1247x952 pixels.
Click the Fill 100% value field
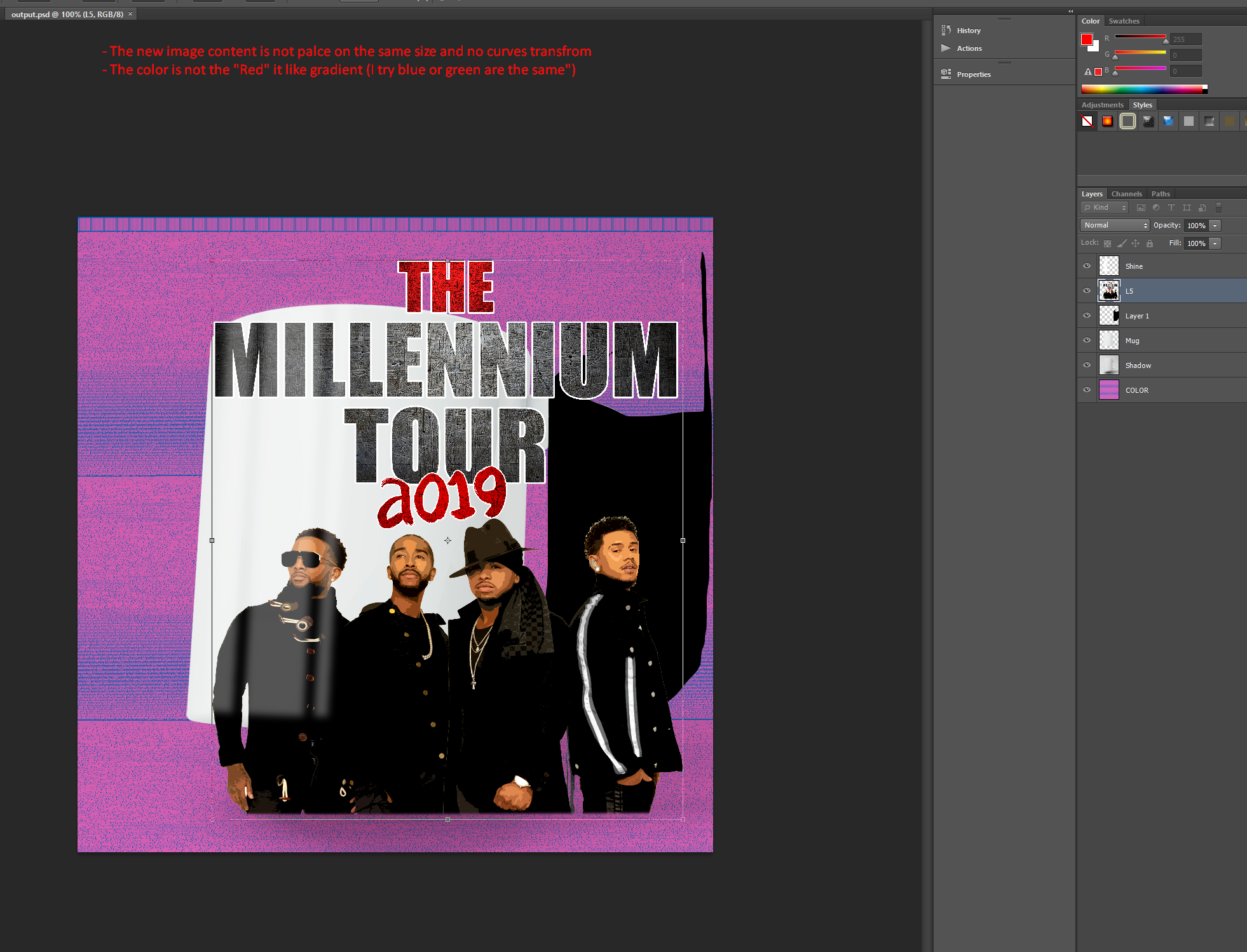[x=1196, y=243]
